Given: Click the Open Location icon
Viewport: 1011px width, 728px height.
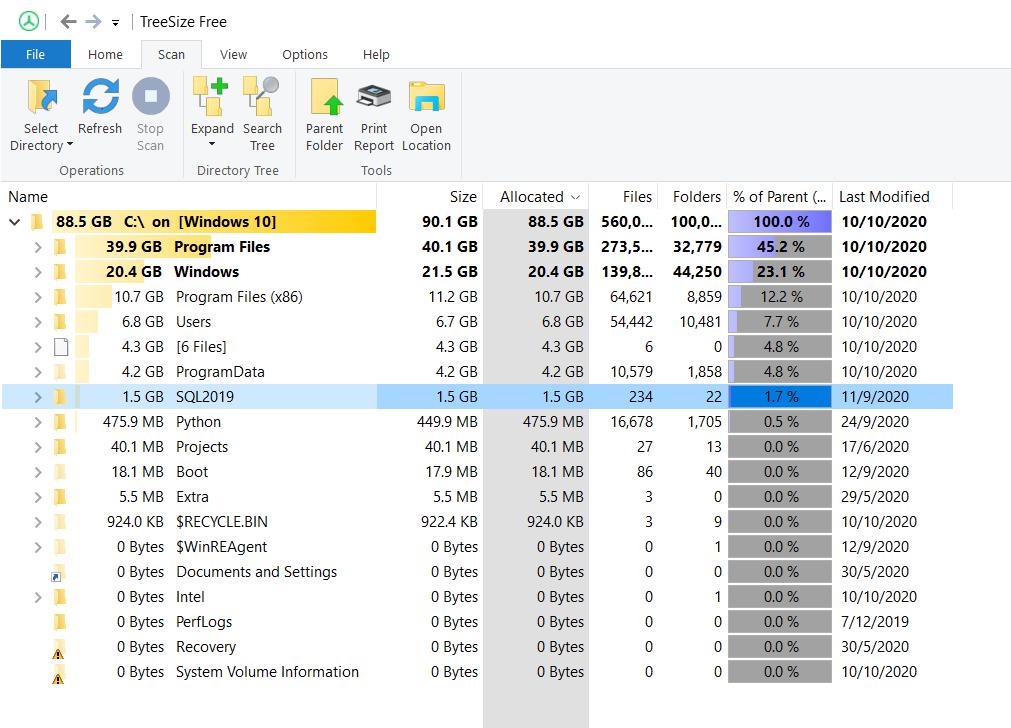Looking at the screenshot, I should (x=426, y=97).
